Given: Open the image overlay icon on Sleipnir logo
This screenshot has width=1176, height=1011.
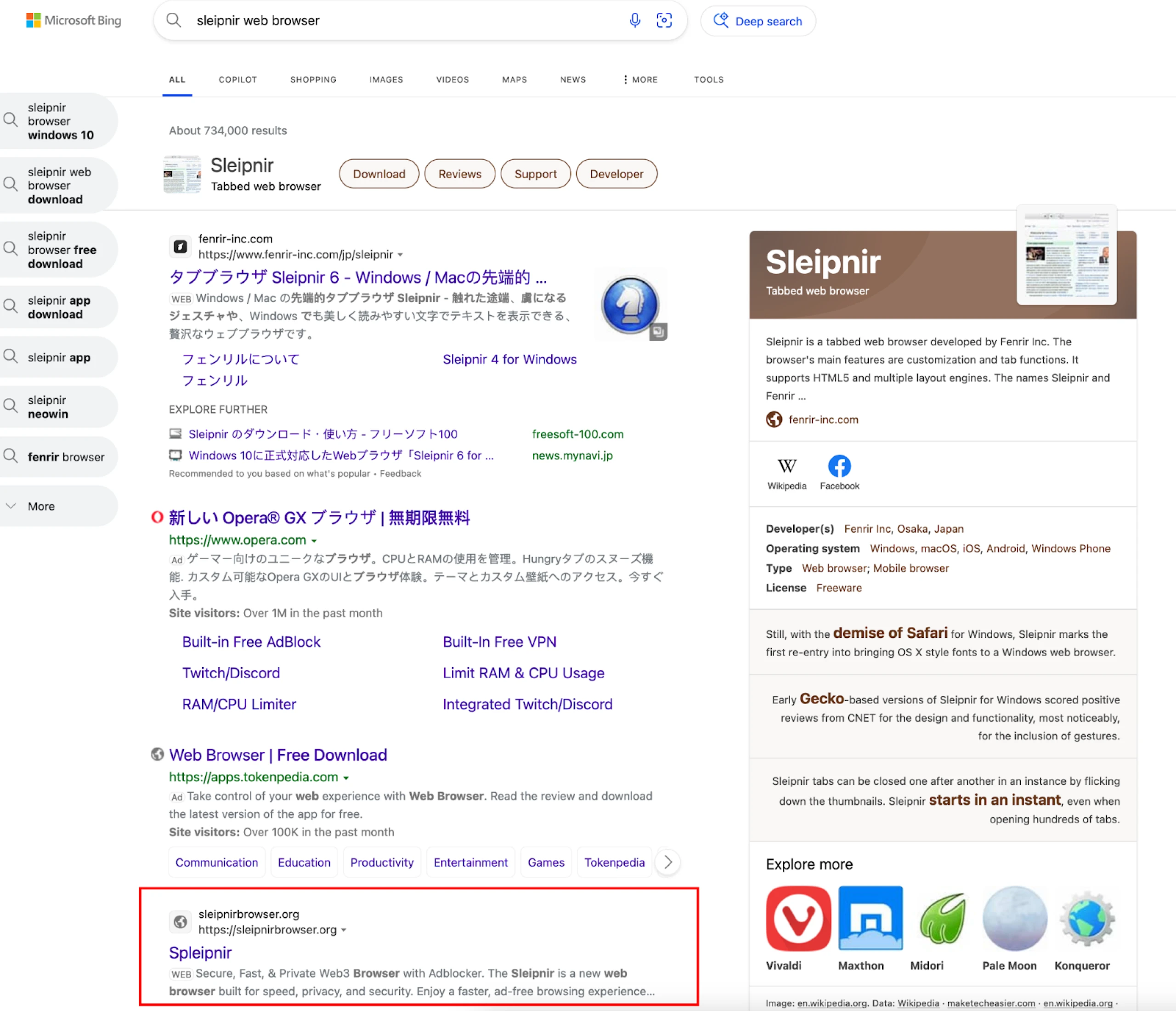Looking at the screenshot, I should pos(658,331).
